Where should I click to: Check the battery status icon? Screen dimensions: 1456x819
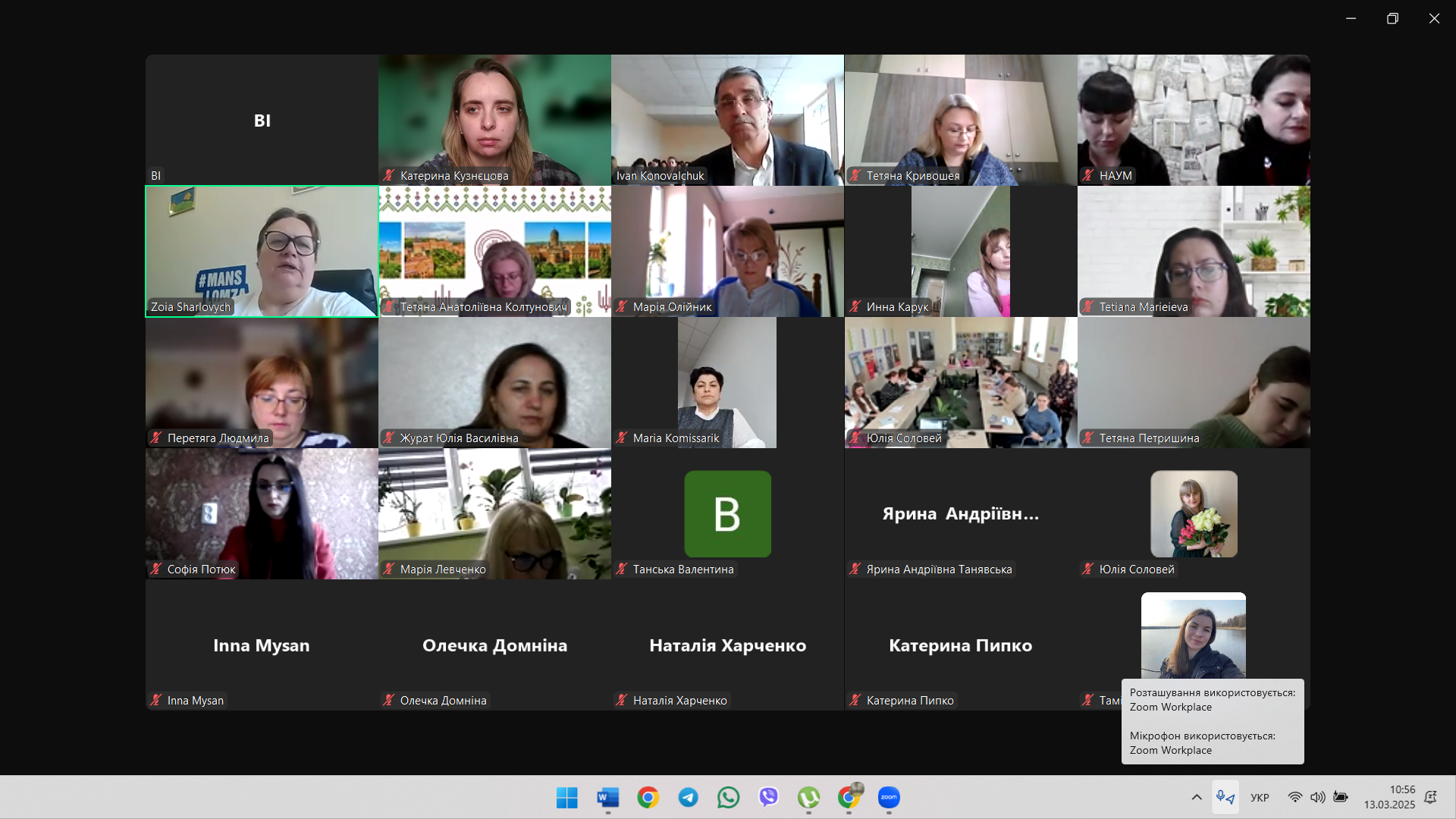click(1341, 798)
